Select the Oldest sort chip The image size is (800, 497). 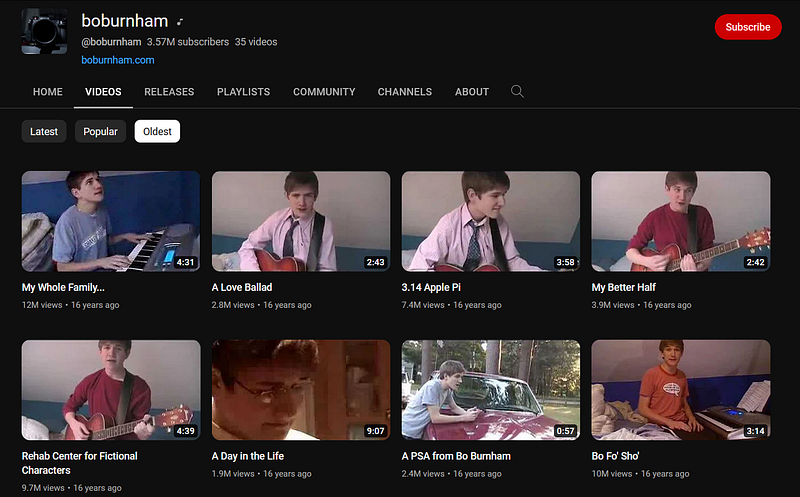pyautogui.click(x=157, y=131)
